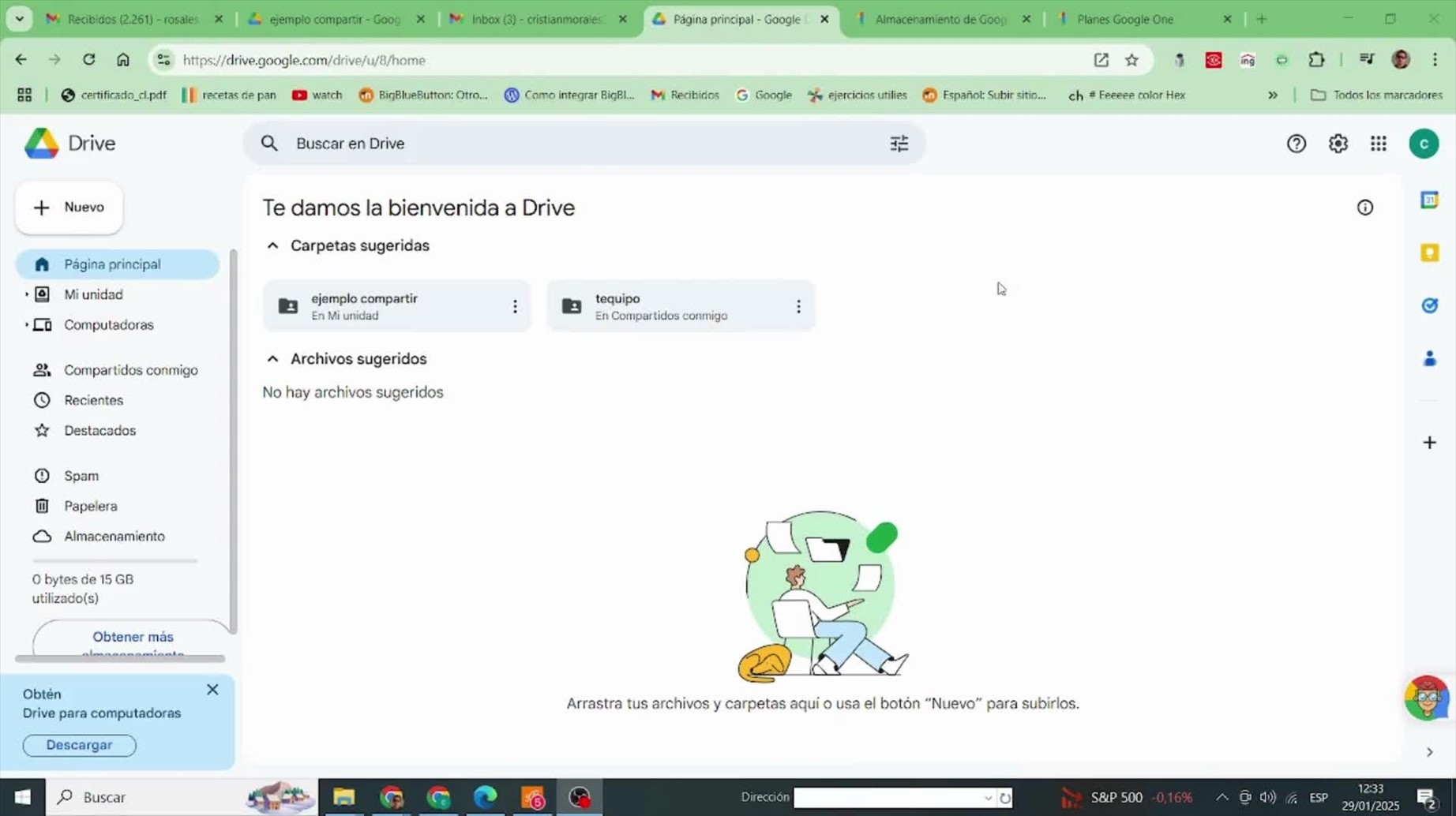Click the Nuevo button

pyautogui.click(x=69, y=208)
